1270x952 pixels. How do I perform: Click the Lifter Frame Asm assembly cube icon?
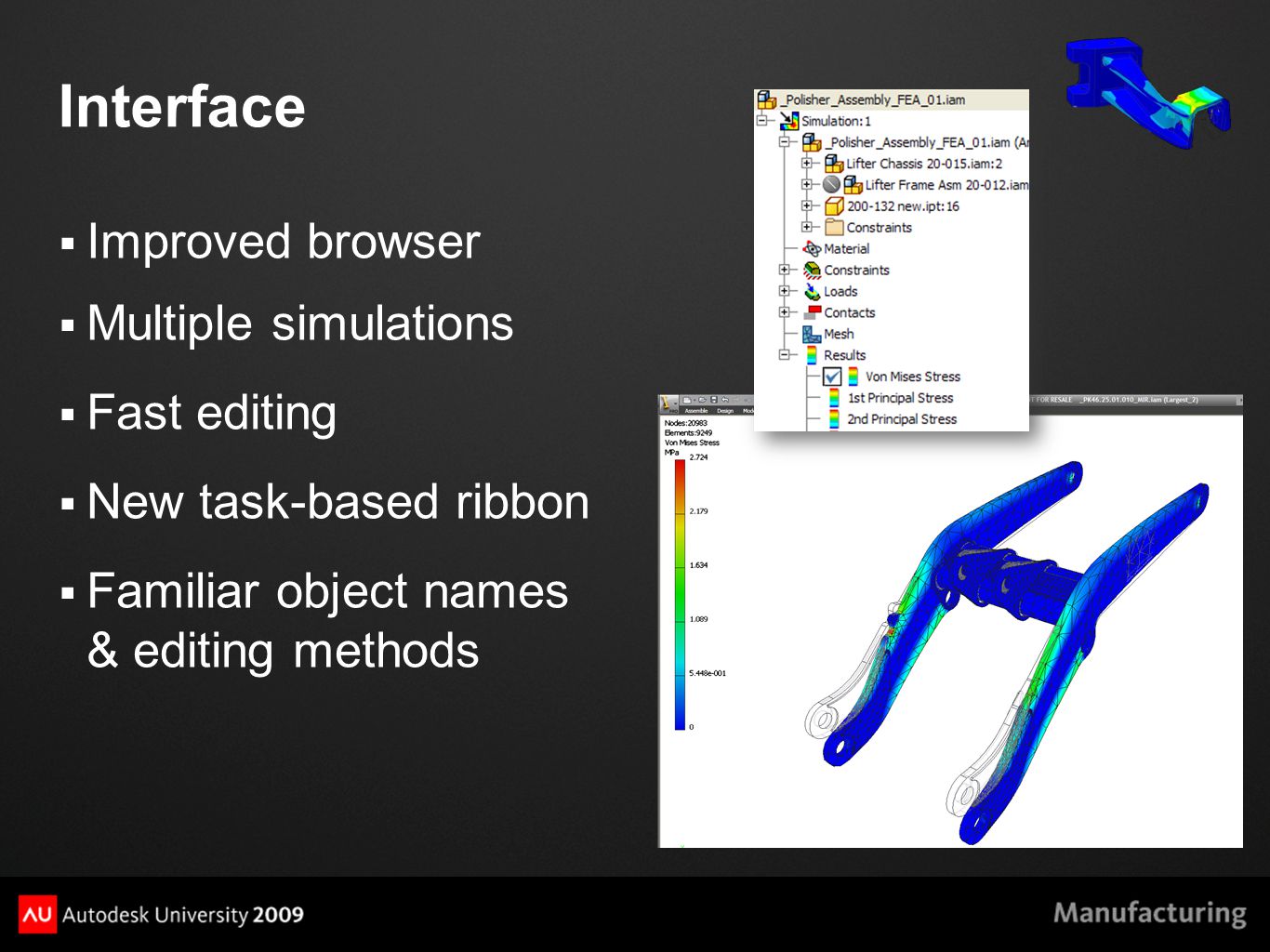pos(853,185)
